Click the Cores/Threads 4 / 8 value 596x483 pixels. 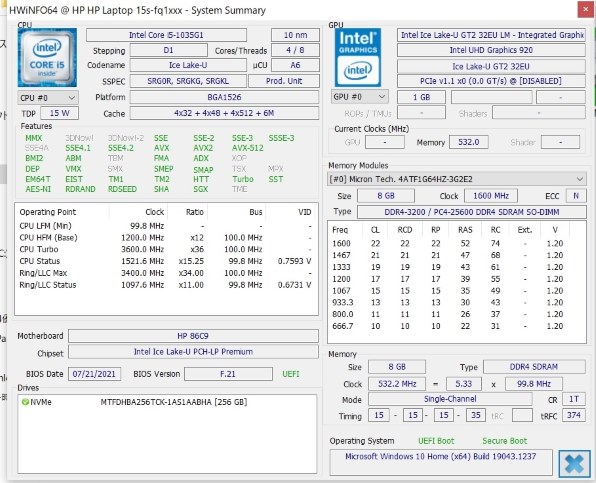[295, 50]
